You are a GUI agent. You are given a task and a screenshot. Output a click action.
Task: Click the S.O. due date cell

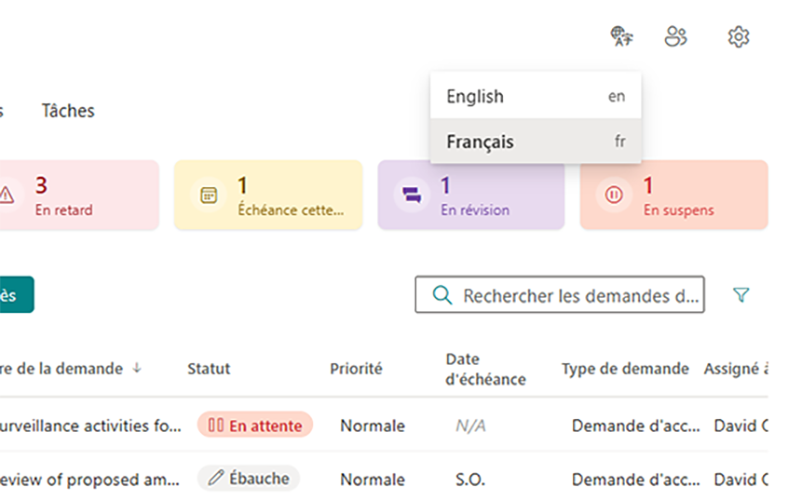[x=470, y=480]
